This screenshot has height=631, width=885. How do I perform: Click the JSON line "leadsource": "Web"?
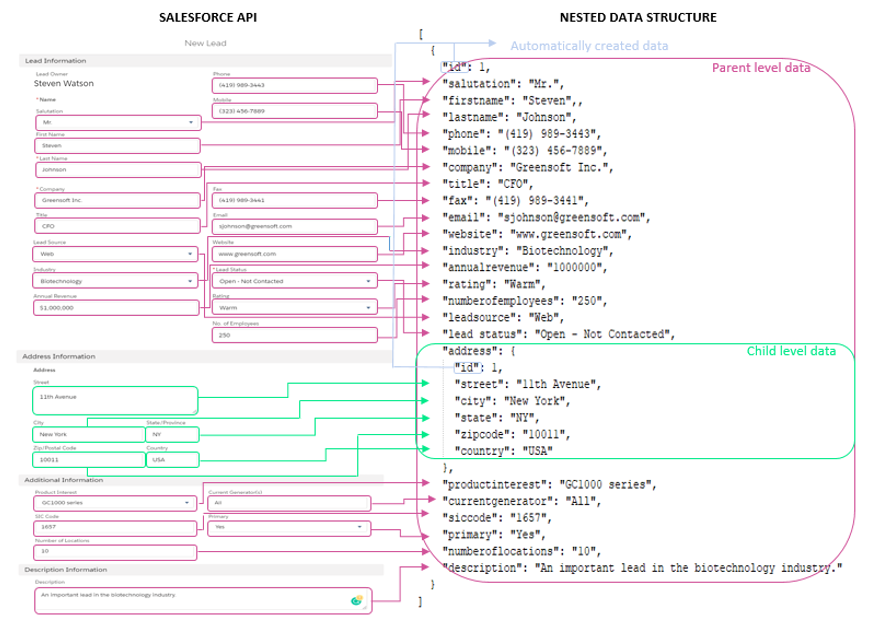(503, 318)
